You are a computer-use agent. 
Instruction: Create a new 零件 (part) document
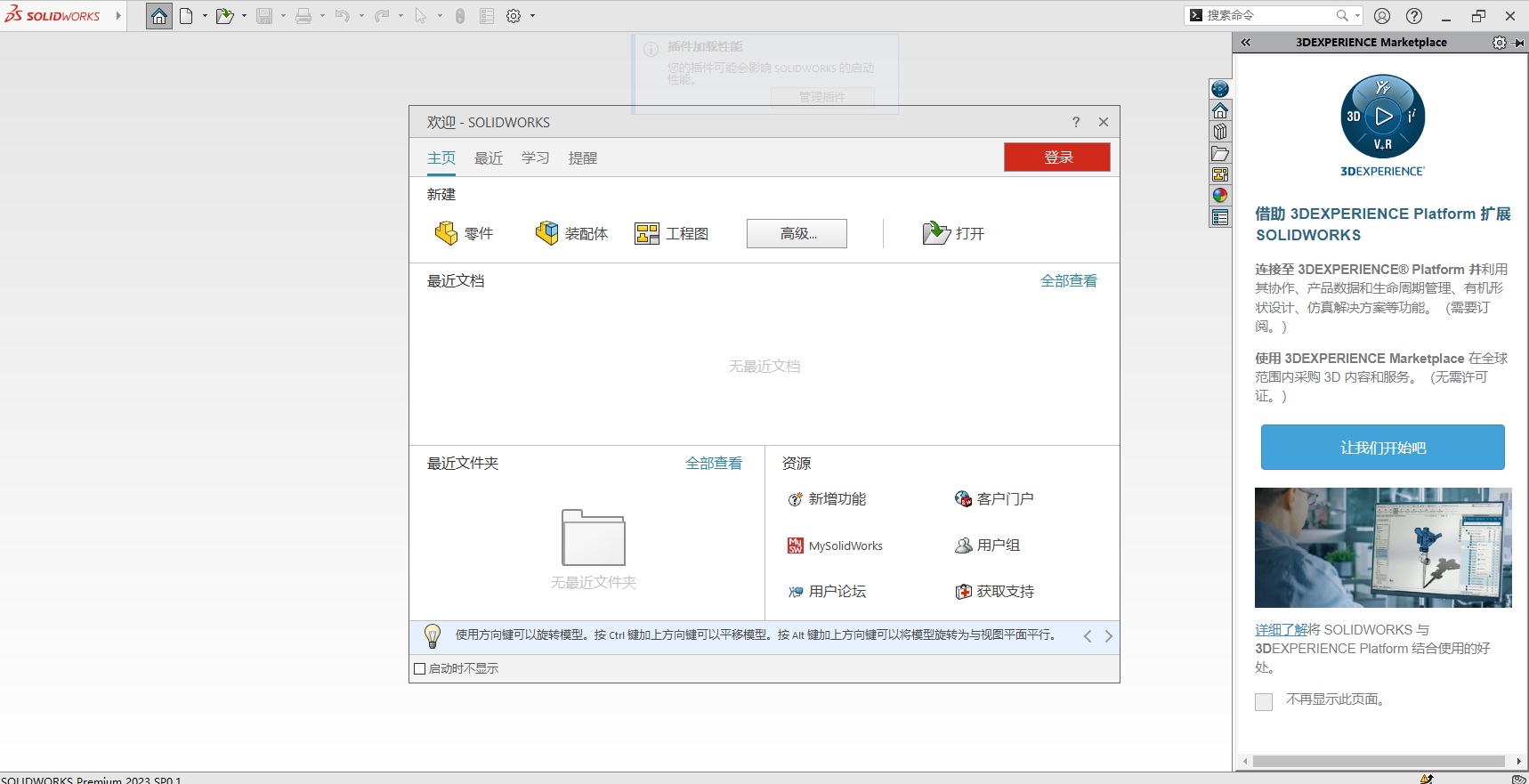[x=463, y=233]
